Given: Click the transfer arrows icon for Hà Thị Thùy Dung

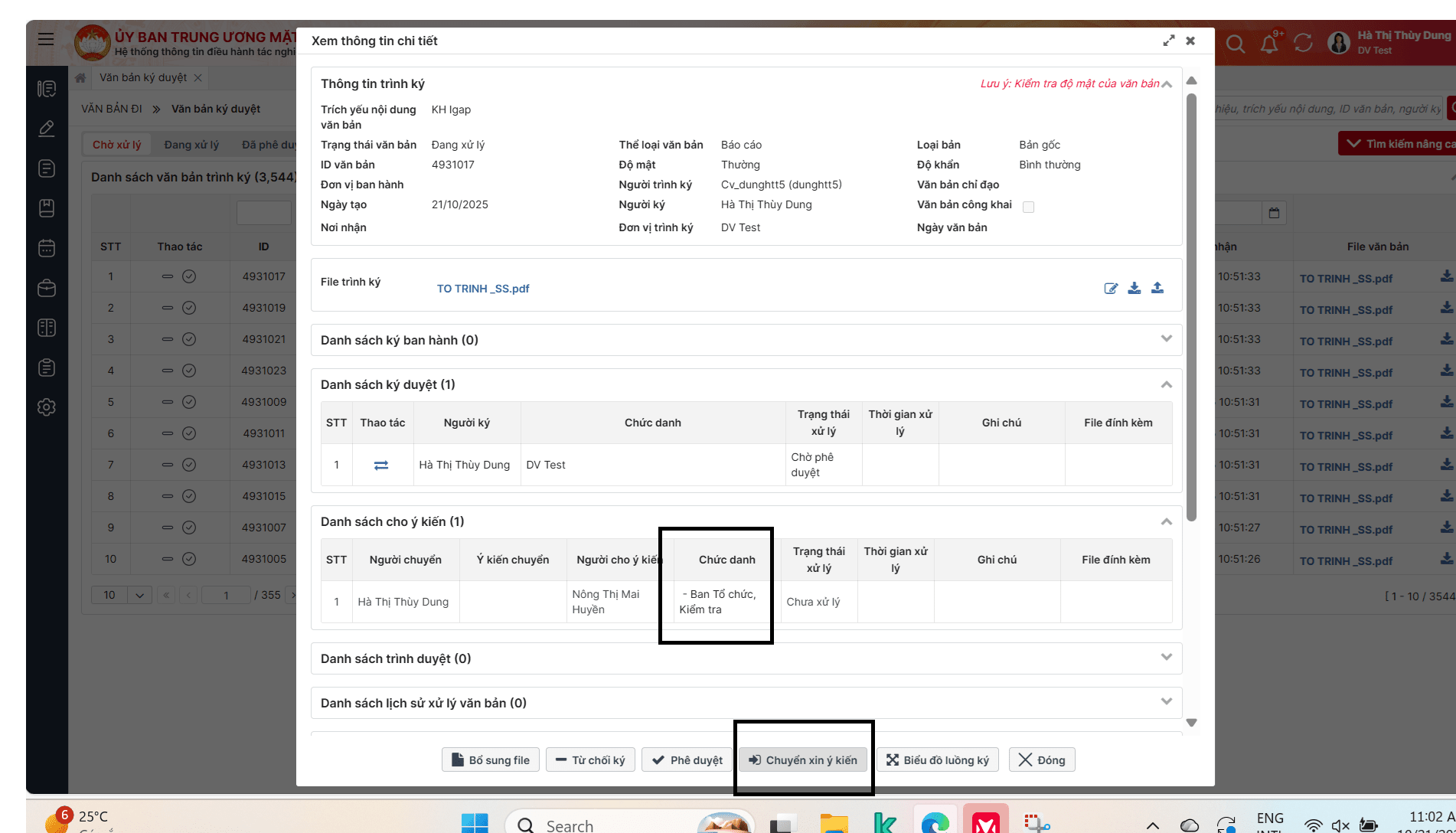Looking at the screenshot, I should click(381, 465).
